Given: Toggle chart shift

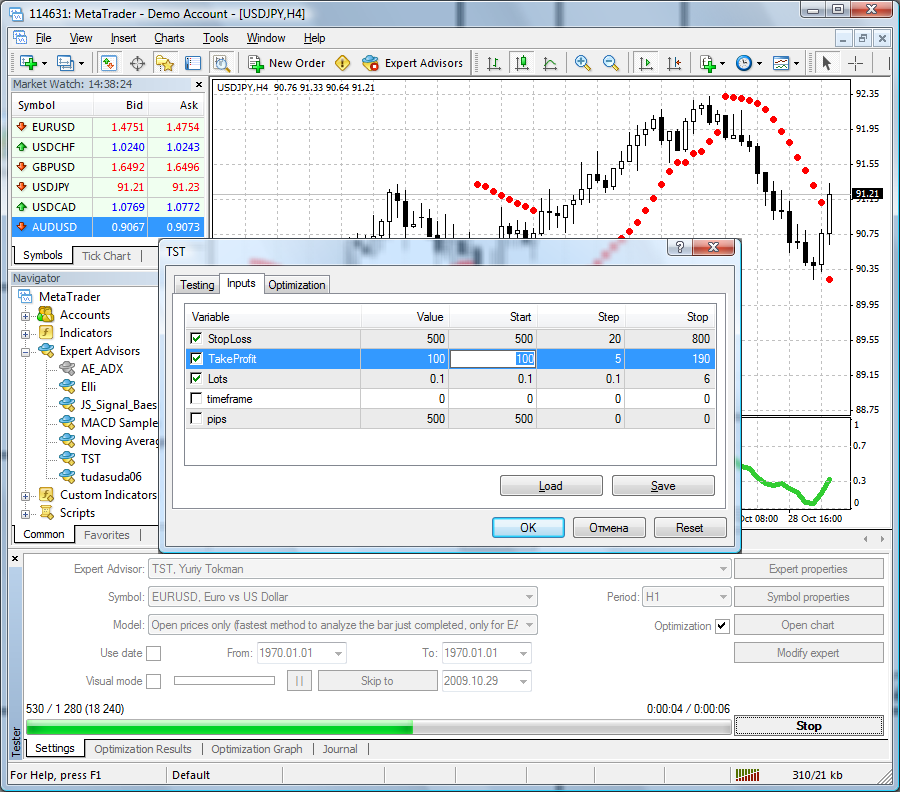Looking at the screenshot, I should pos(674,63).
